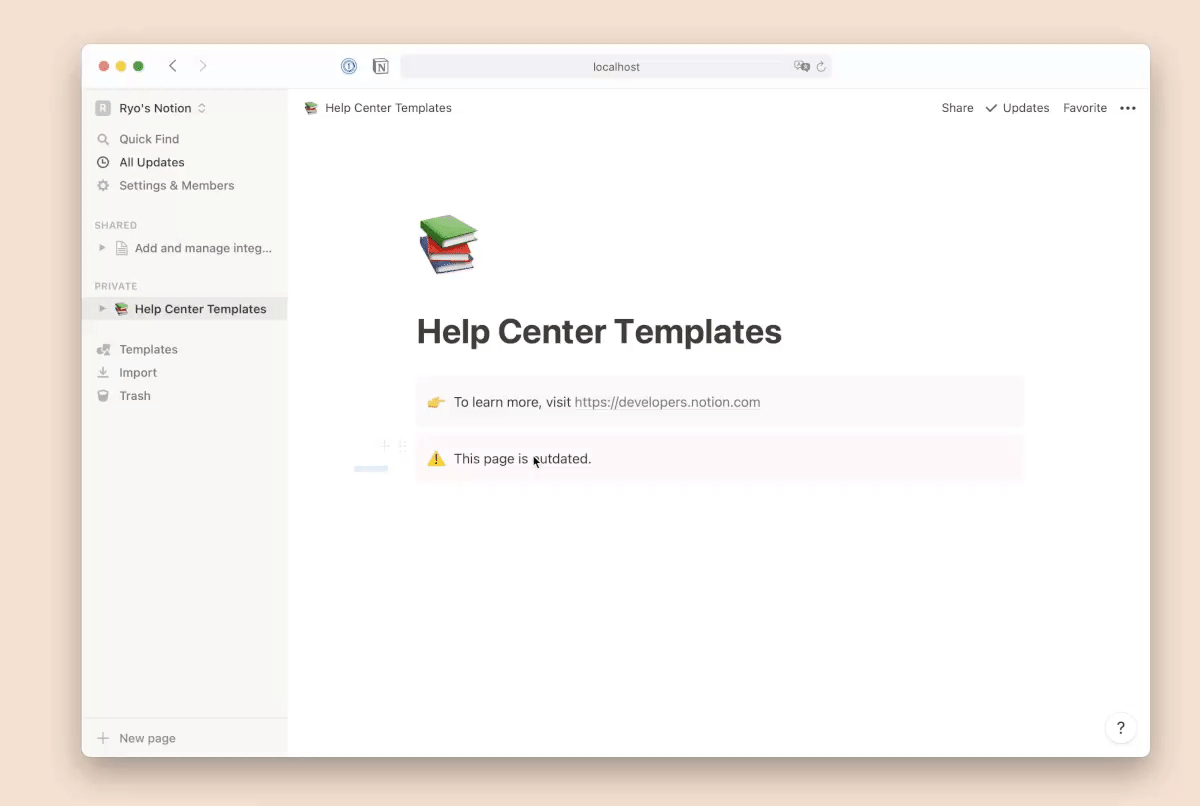Click the Templates shapes icon
The height and width of the screenshot is (806, 1200).
tap(103, 349)
